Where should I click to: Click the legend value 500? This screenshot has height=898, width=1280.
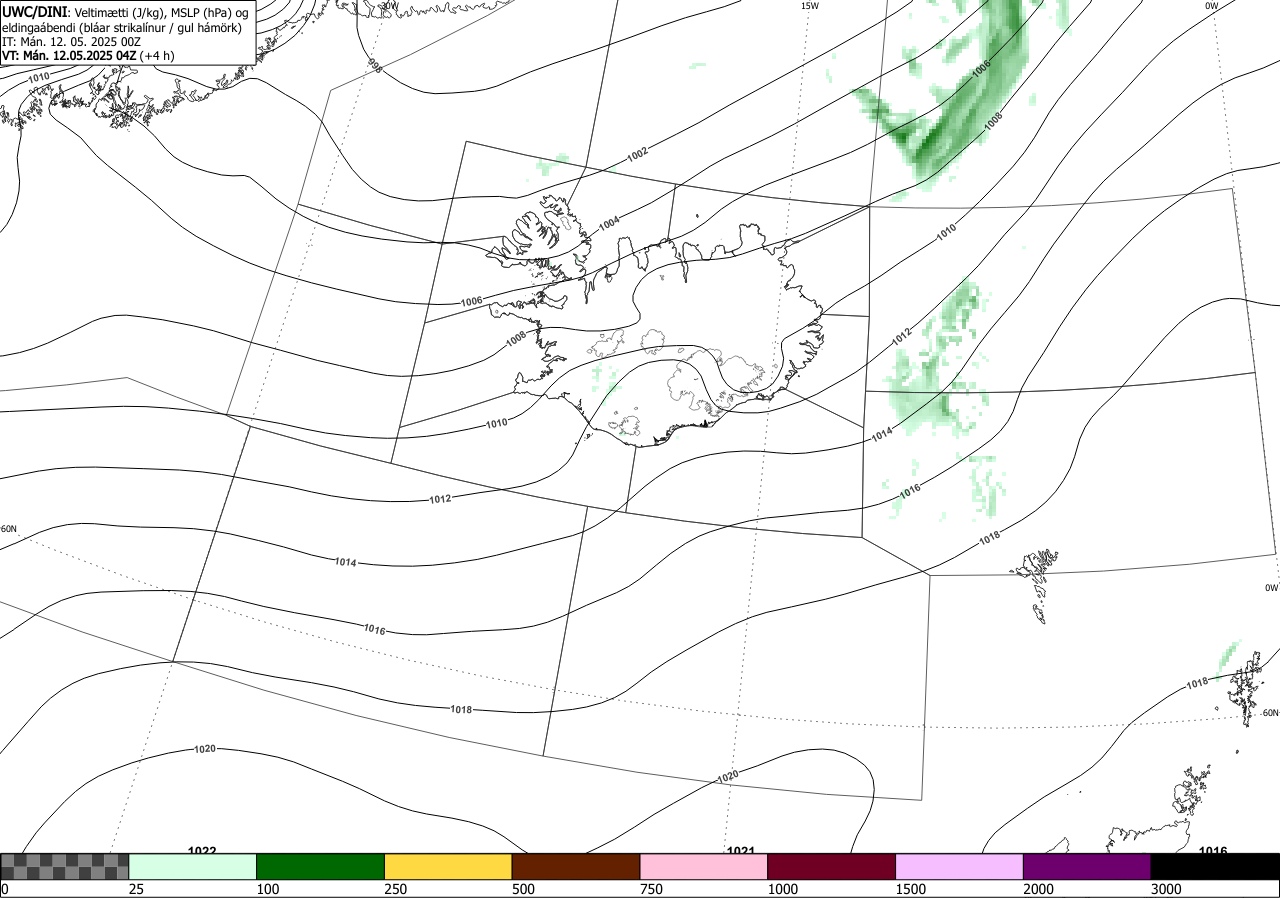(523, 889)
